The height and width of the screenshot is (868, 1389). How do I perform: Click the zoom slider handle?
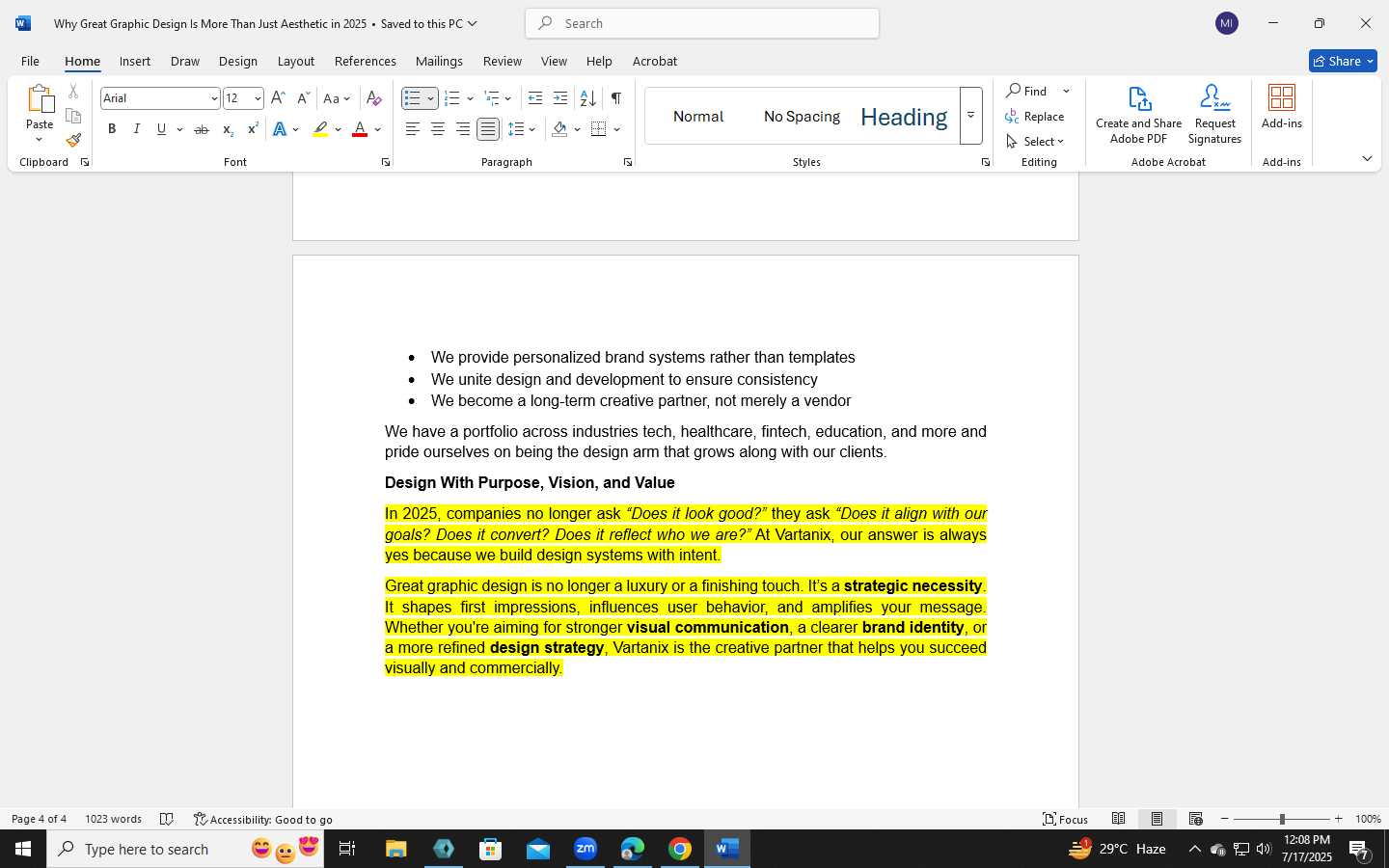coord(1282,819)
